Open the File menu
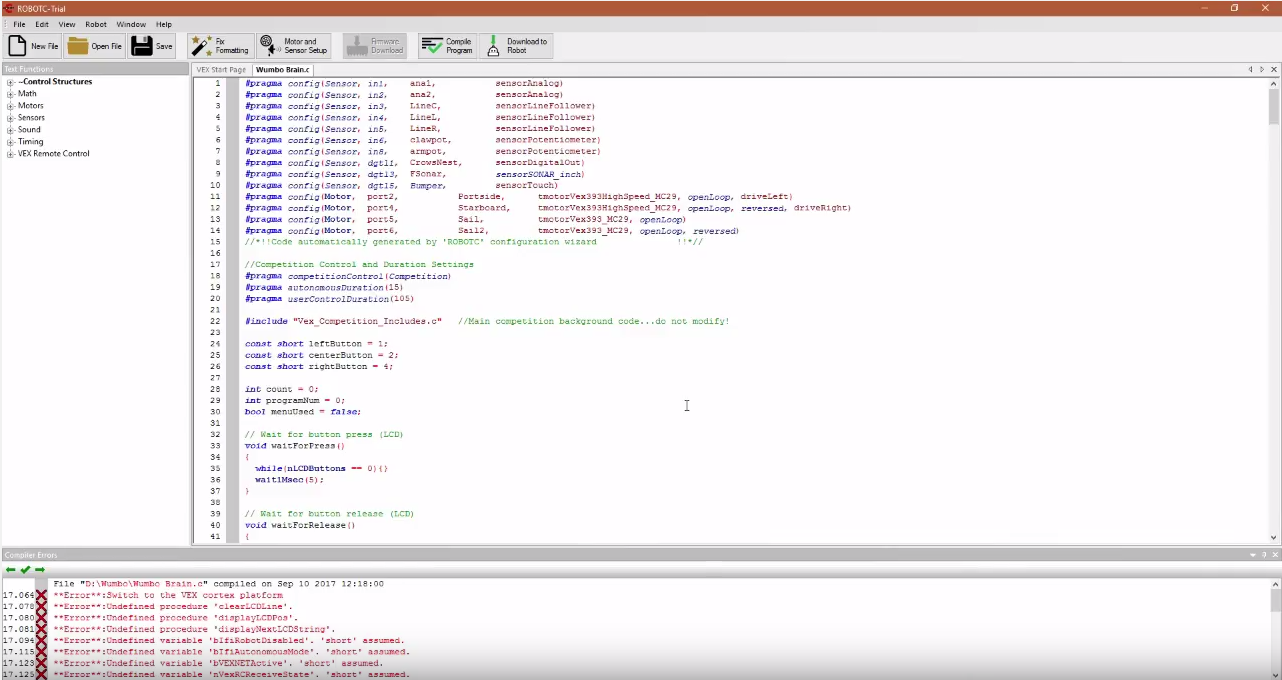This screenshot has width=1282, height=680. tap(19, 24)
